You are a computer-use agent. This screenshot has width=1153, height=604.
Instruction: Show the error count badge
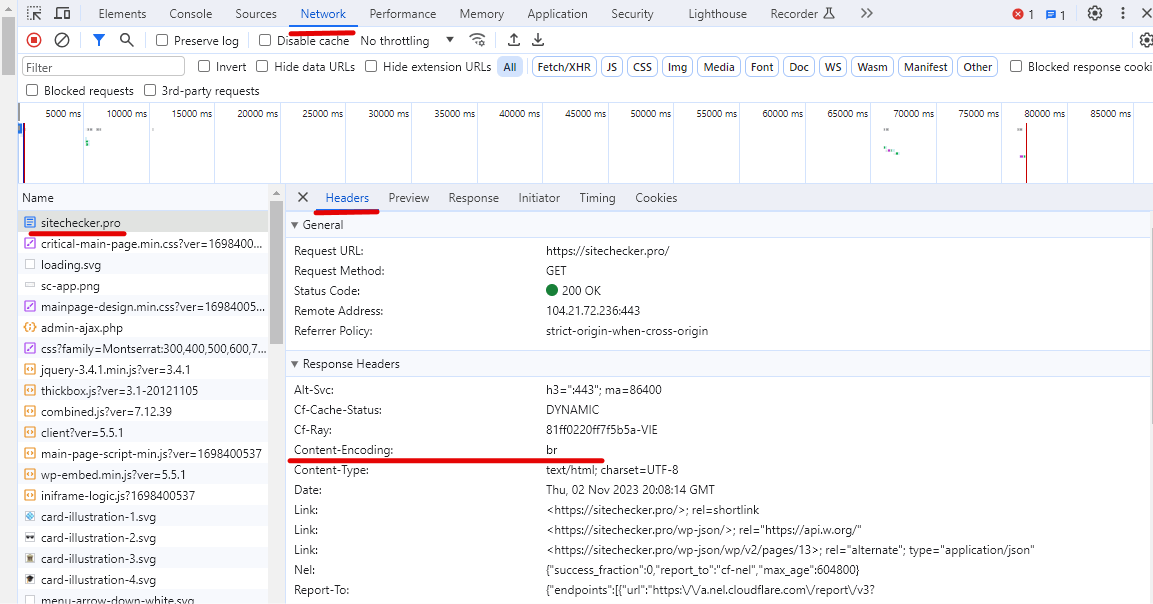tap(1023, 14)
